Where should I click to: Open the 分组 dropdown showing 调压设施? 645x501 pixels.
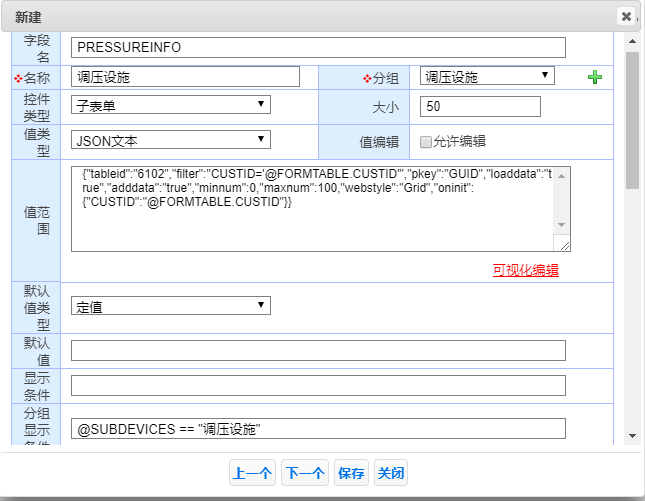(487, 76)
